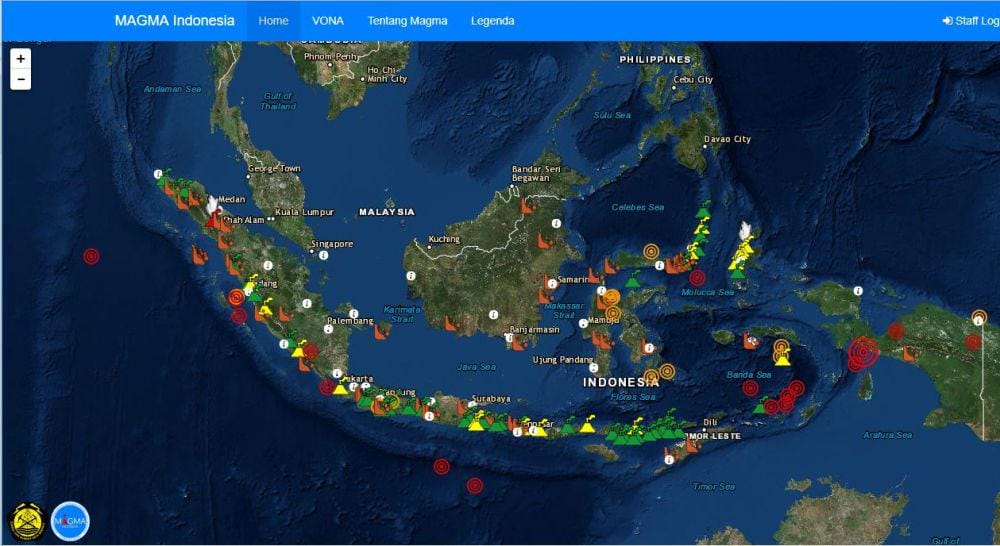The image size is (1000, 546).
Task: Open the info marker at Aceh tip
Action: click(x=158, y=174)
